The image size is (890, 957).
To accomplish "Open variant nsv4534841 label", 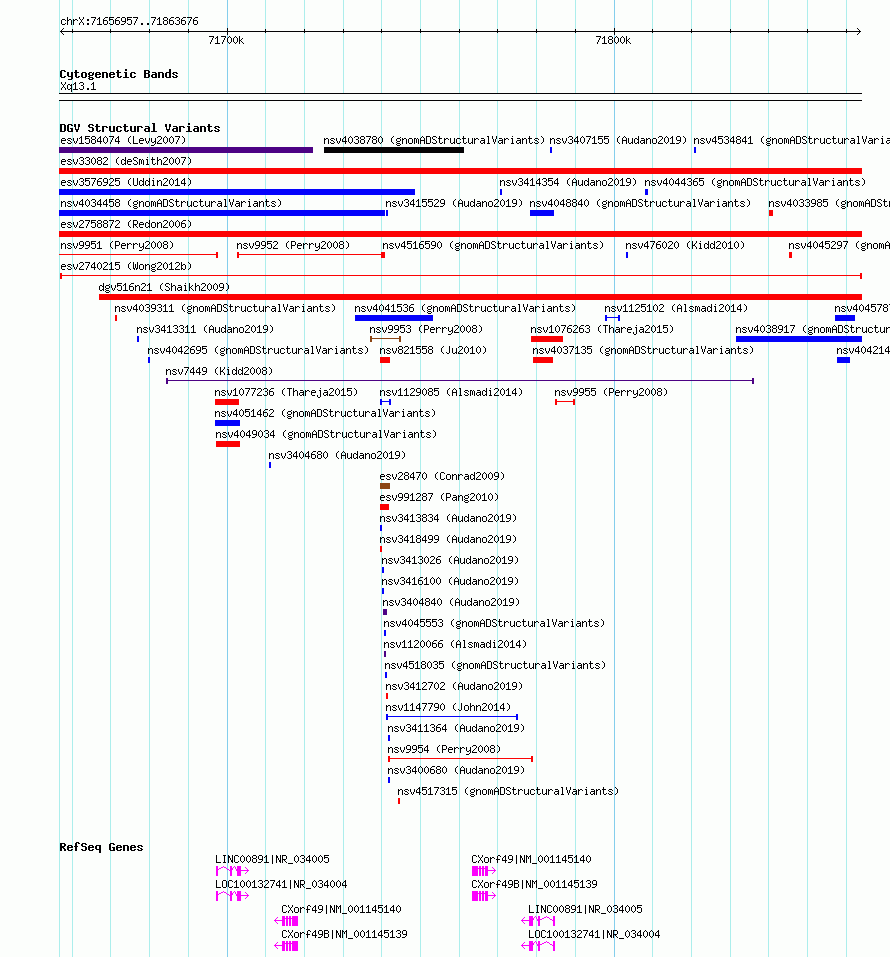I will tap(791, 140).
